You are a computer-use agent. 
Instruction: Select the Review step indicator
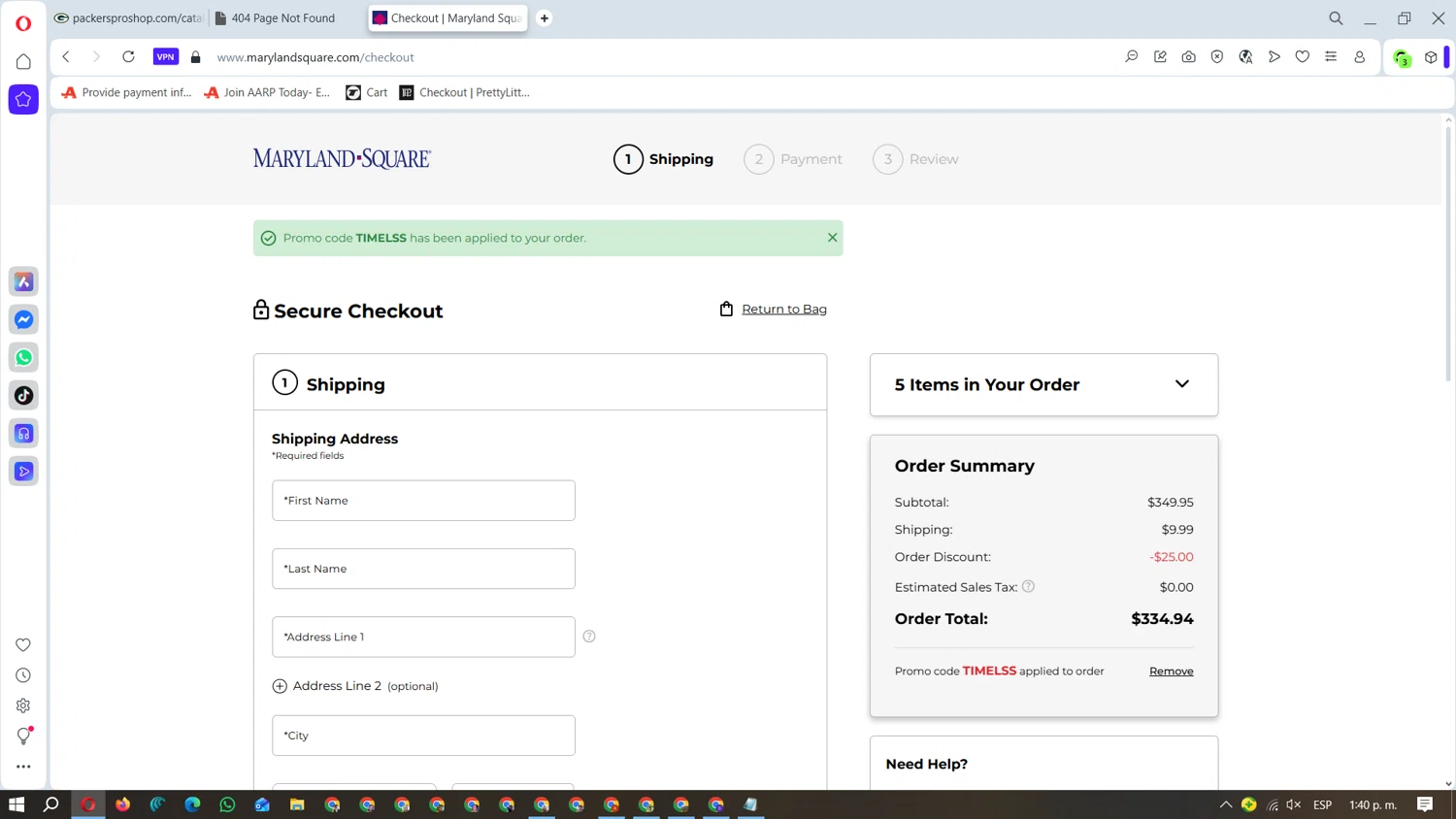tap(915, 159)
